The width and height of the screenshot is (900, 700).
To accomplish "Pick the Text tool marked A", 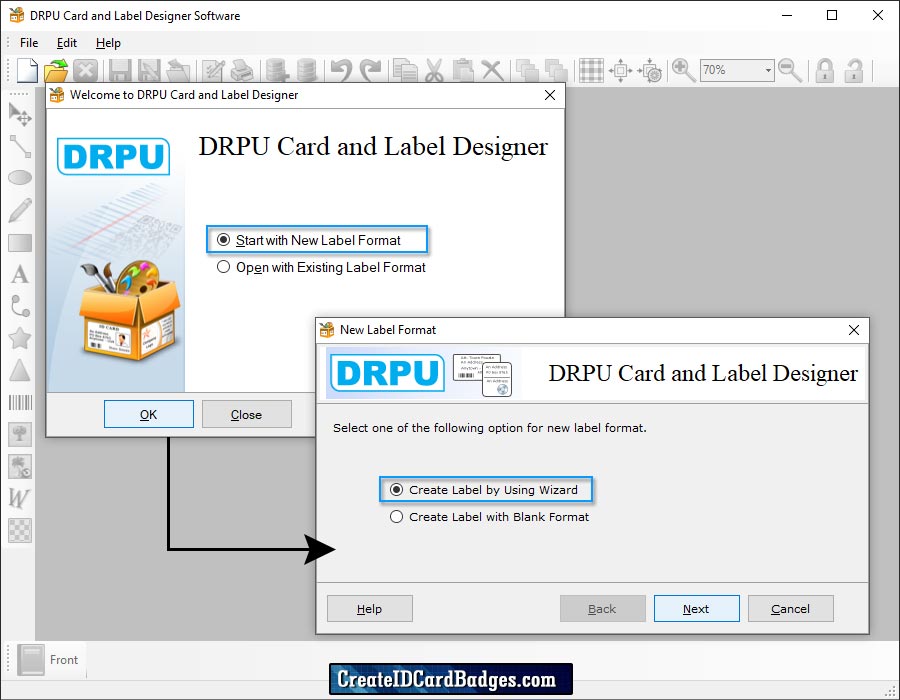I will 20,274.
